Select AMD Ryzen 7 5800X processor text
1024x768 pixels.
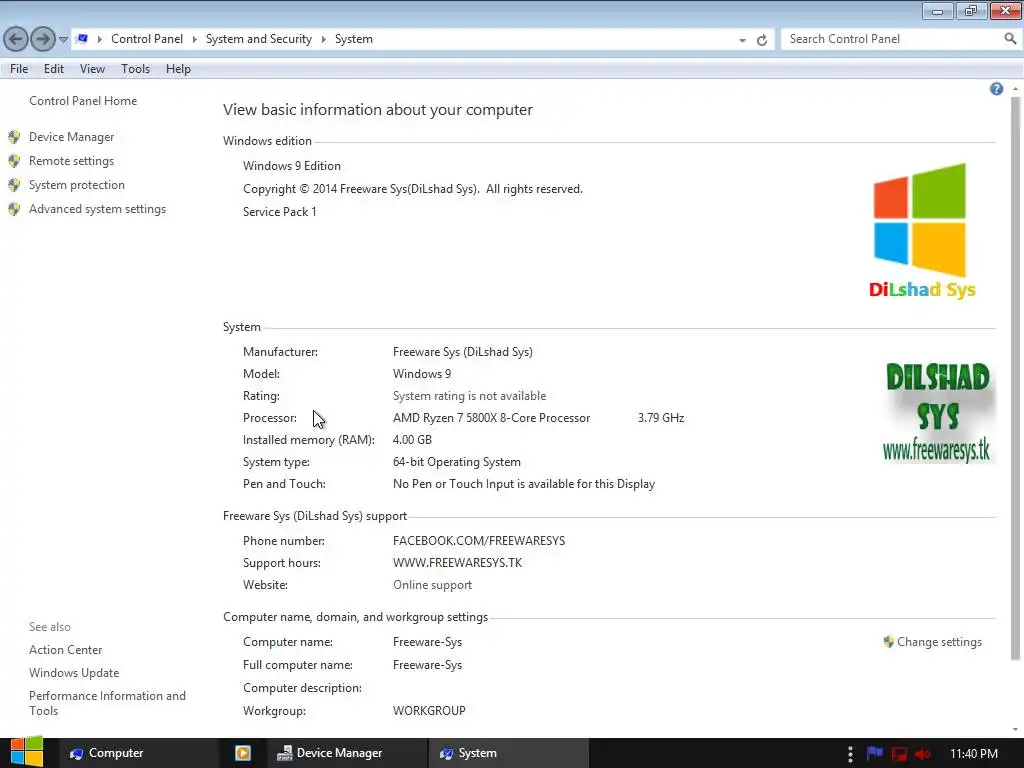pyautogui.click(x=491, y=418)
